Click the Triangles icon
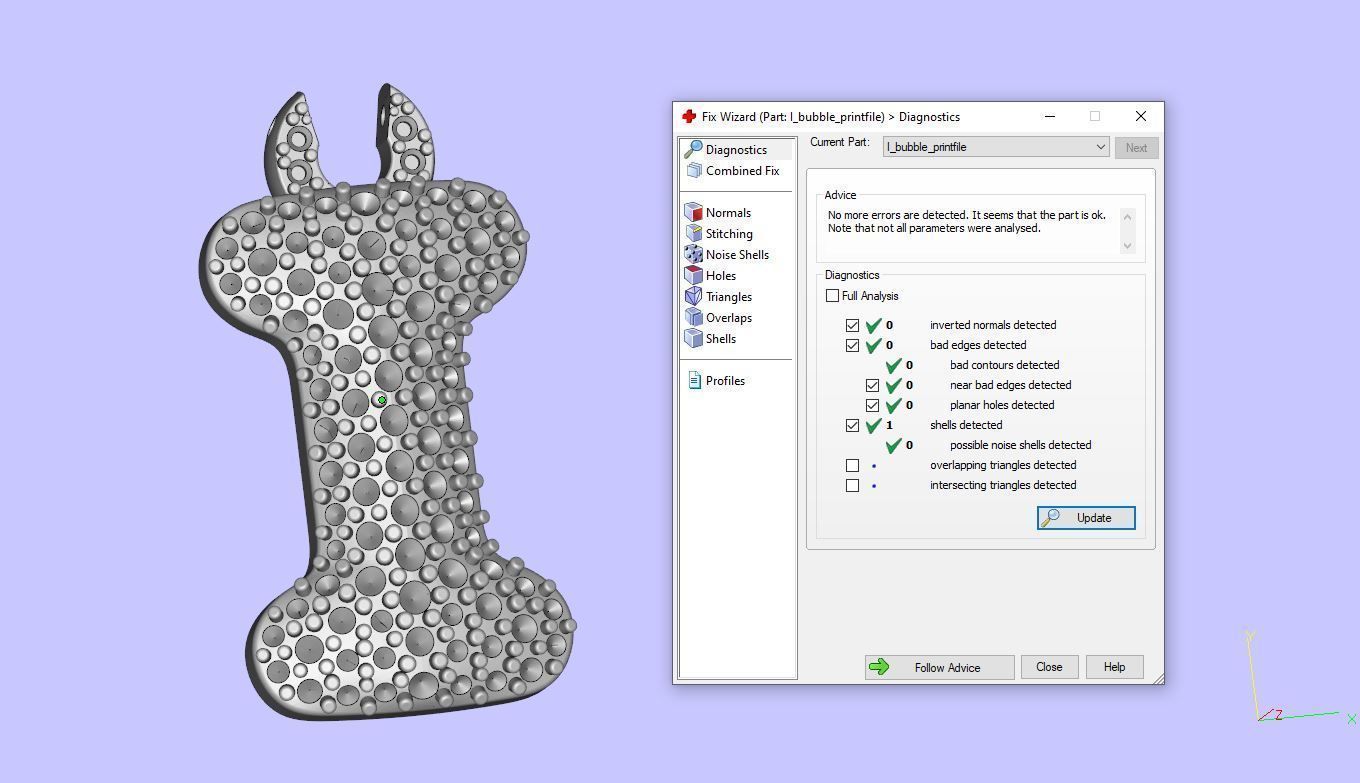Image resolution: width=1360 pixels, height=783 pixels. pyautogui.click(x=694, y=297)
